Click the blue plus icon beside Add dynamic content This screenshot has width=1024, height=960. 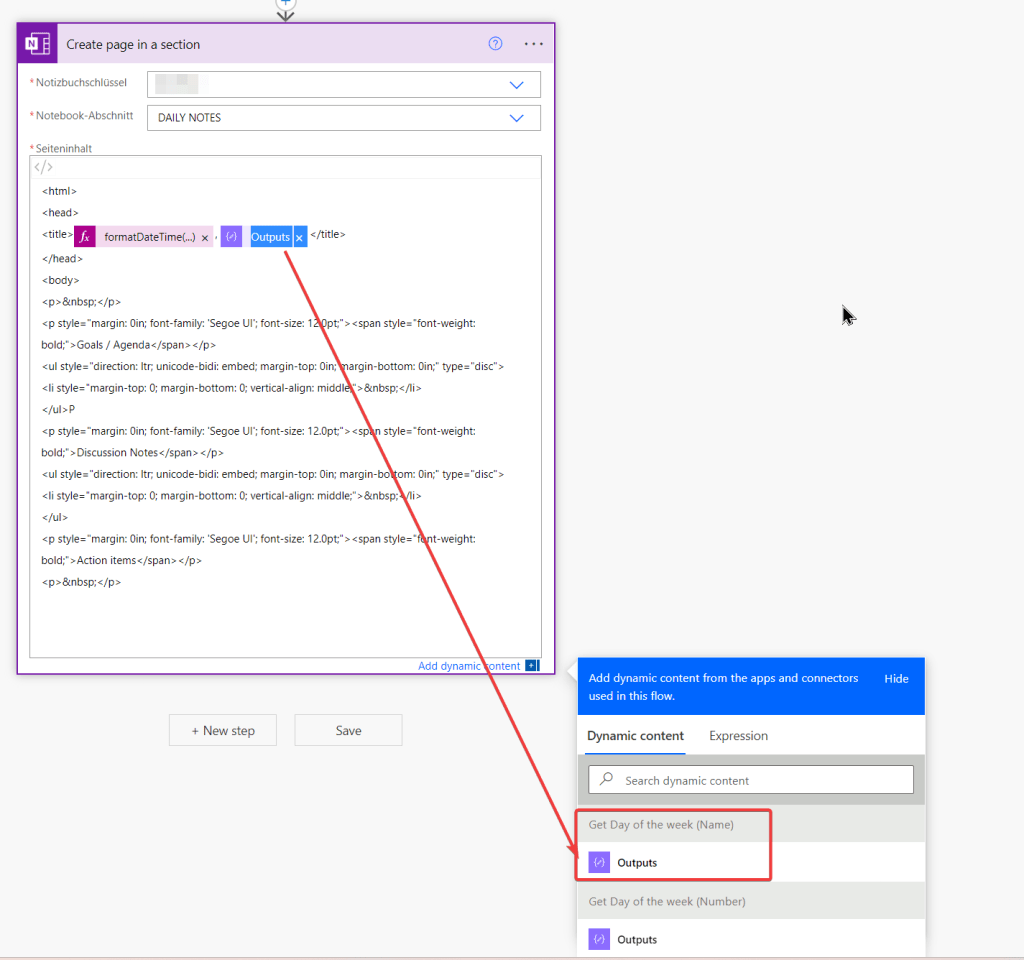point(532,666)
